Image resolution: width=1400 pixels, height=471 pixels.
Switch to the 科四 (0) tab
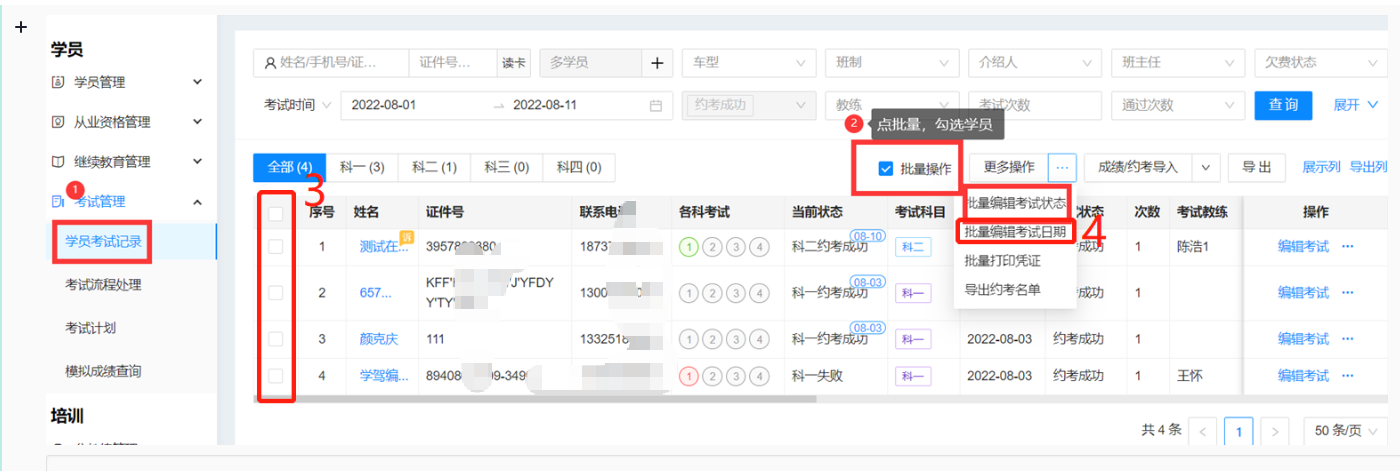point(579,168)
